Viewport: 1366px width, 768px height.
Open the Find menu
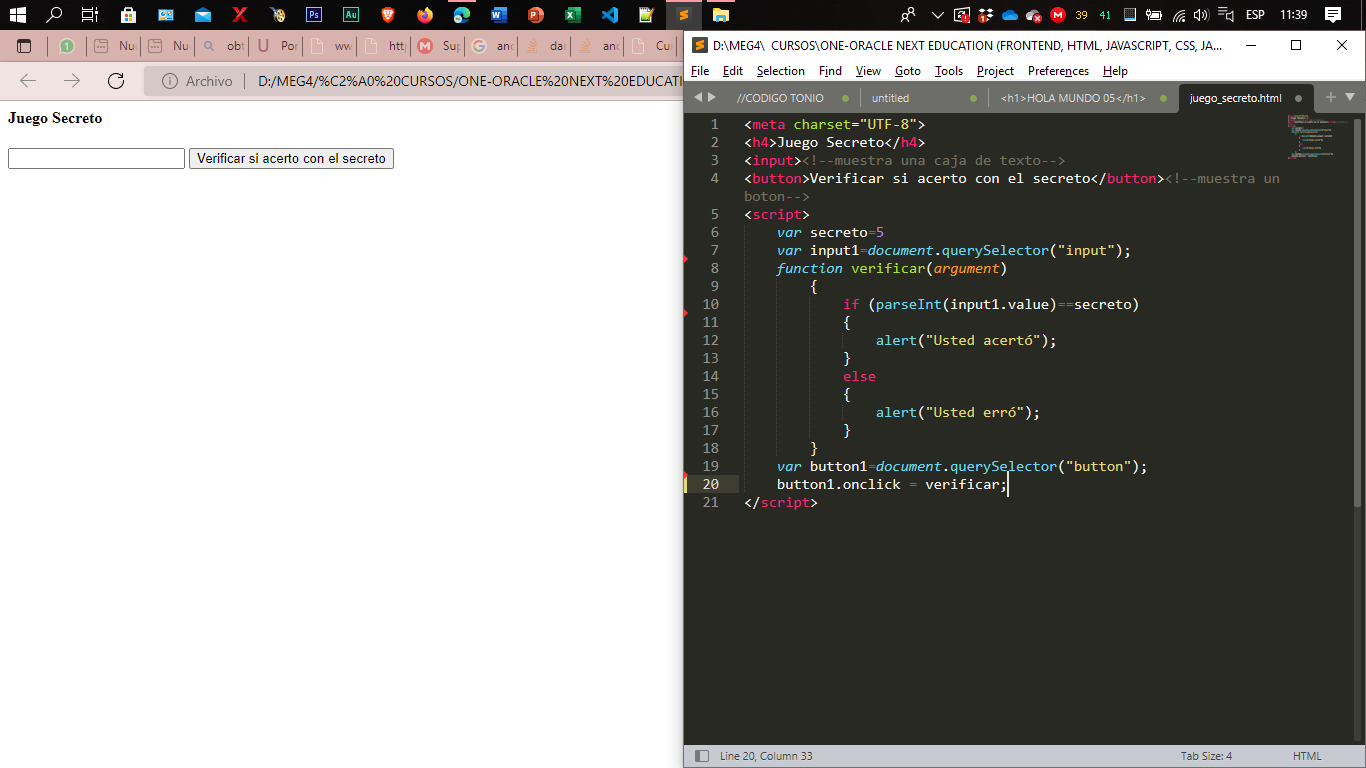pos(830,71)
